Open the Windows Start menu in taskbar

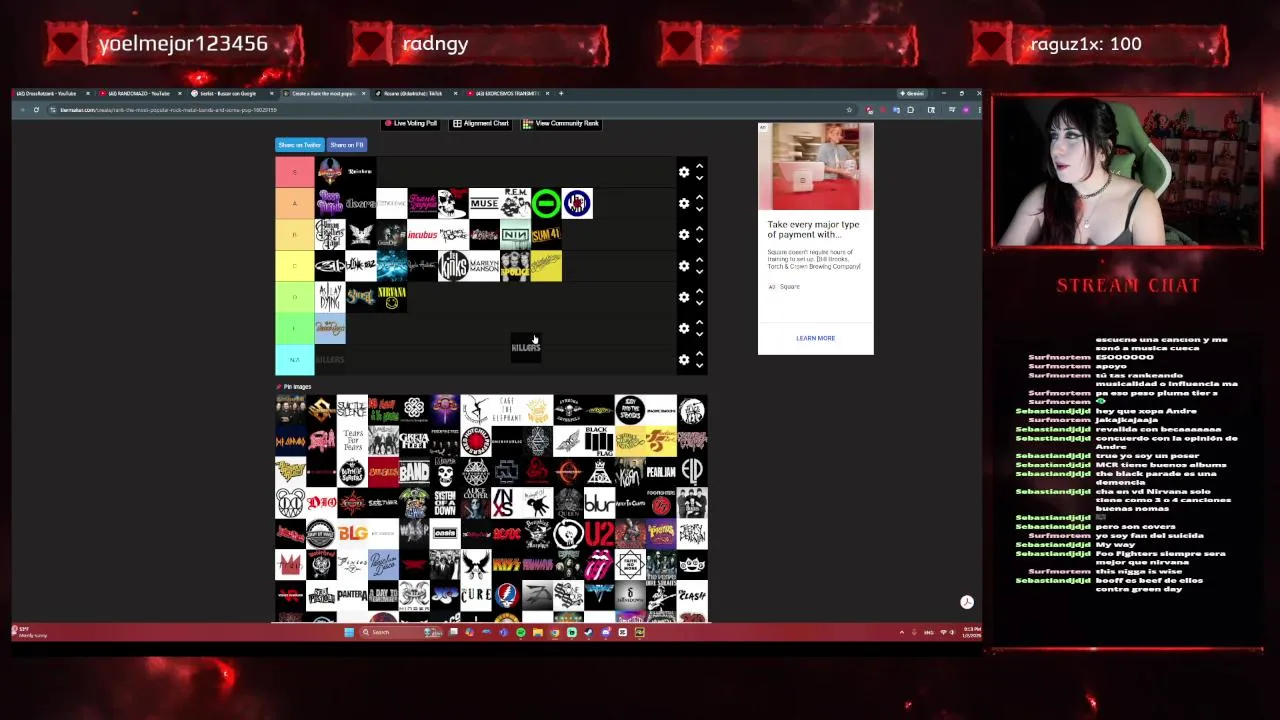click(348, 632)
